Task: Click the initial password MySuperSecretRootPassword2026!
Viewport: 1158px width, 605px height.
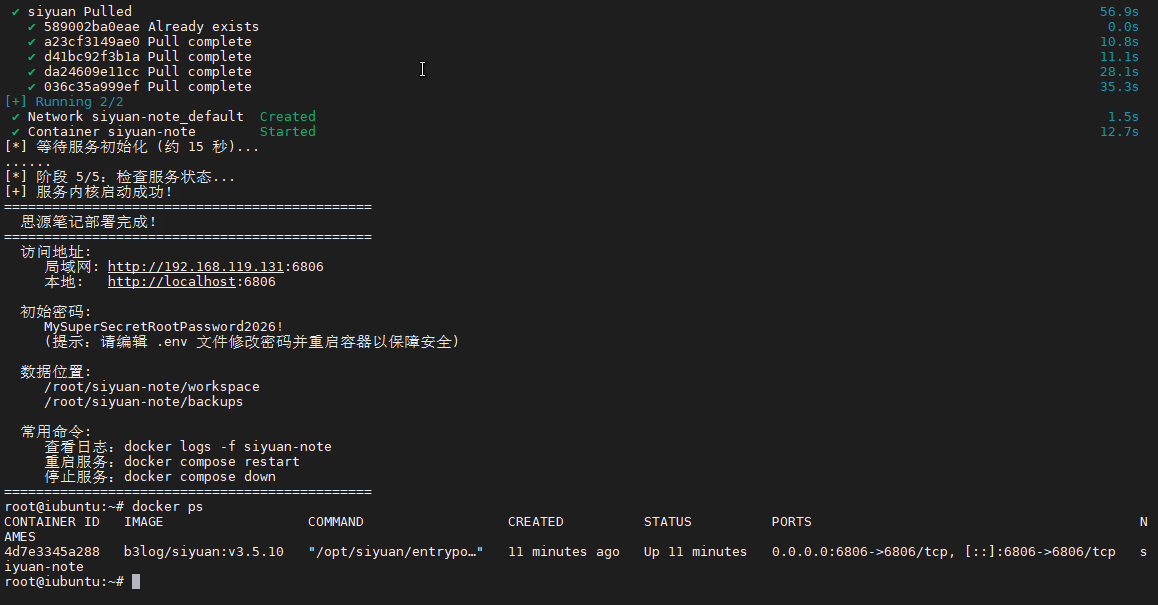Action: click(x=164, y=327)
